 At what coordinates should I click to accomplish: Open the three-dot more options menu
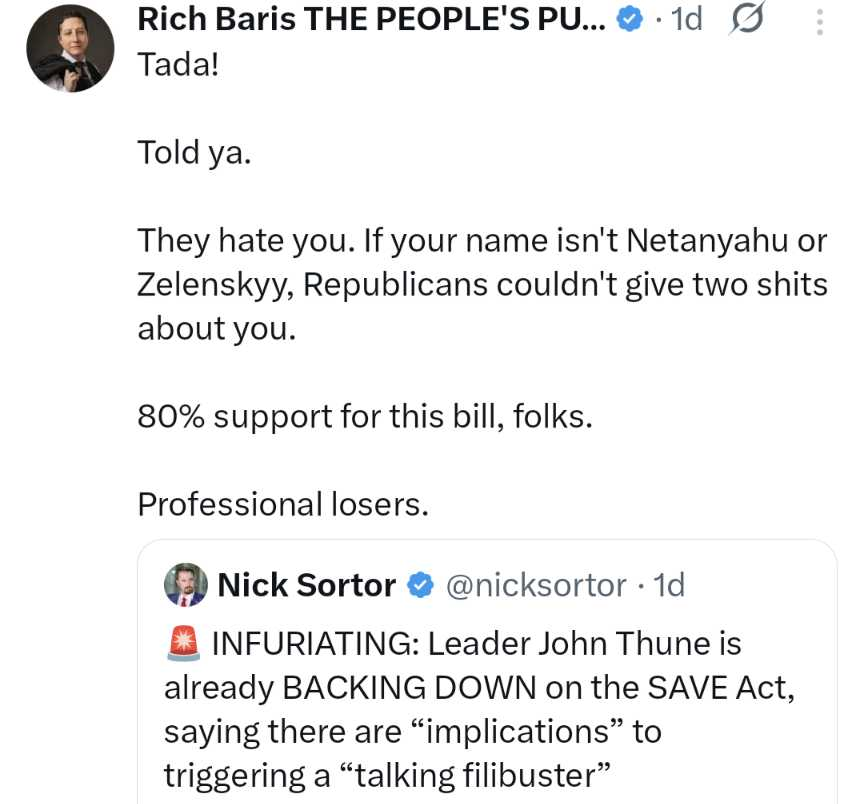tap(820, 20)
